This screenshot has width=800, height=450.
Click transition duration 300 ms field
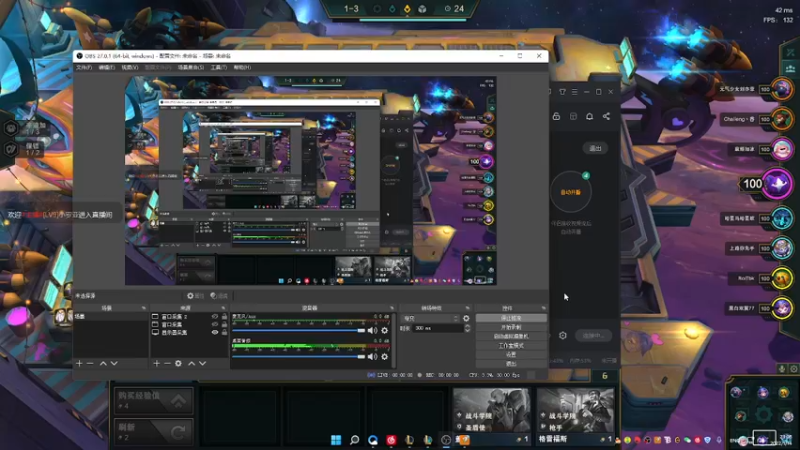438,328
